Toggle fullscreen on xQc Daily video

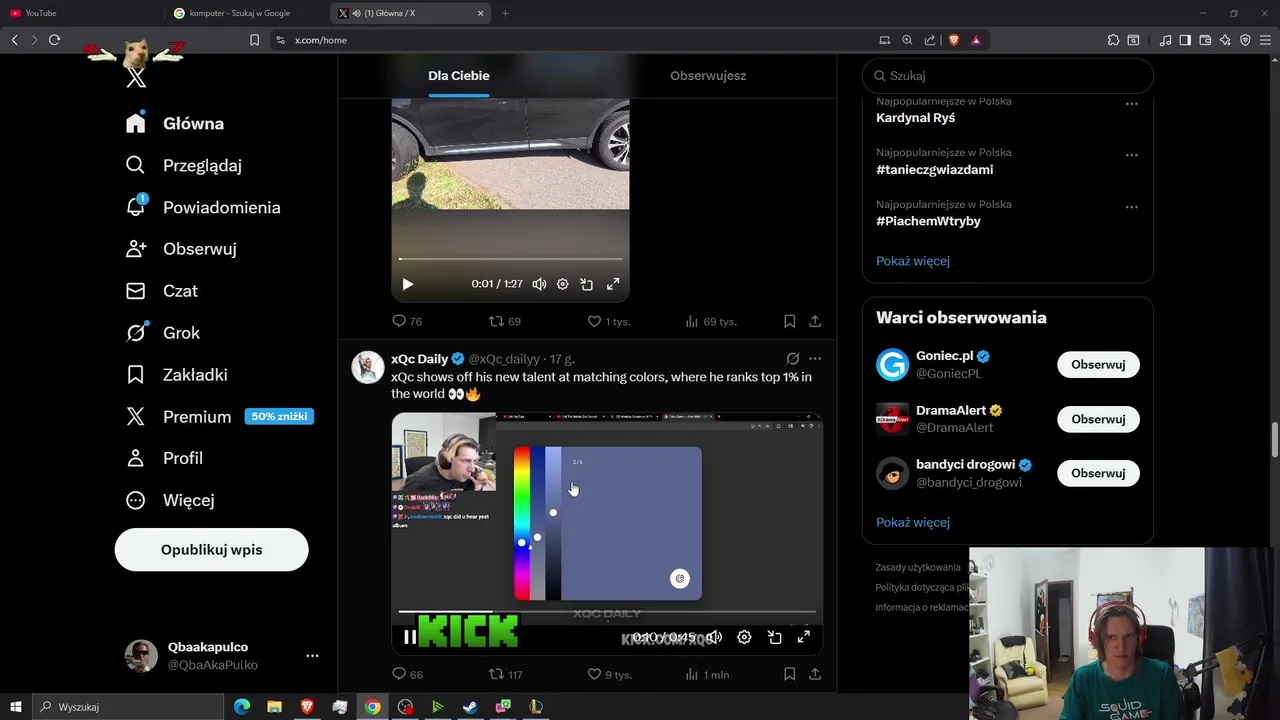[803, 637]
